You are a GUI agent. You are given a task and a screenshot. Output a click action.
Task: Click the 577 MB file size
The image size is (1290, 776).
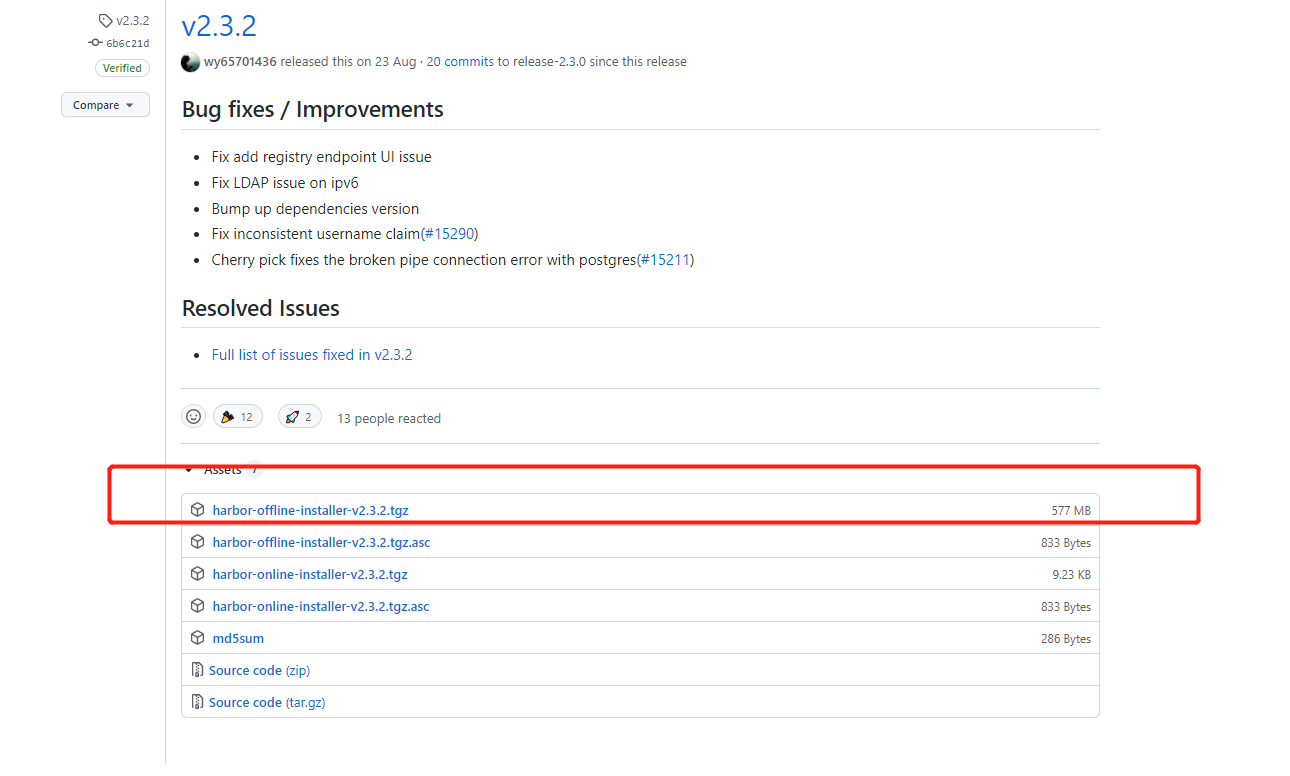pos(1071,511)
